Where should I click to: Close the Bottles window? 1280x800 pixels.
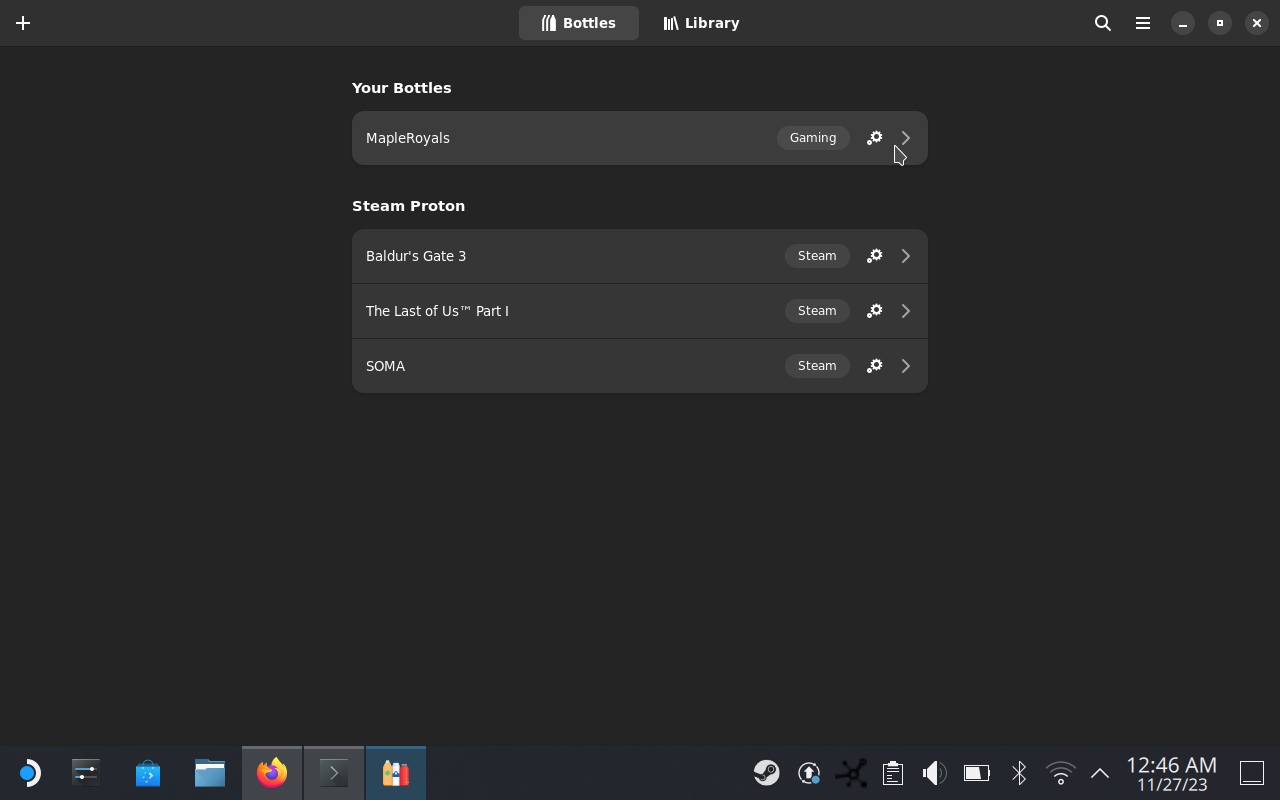[1257, 23]
